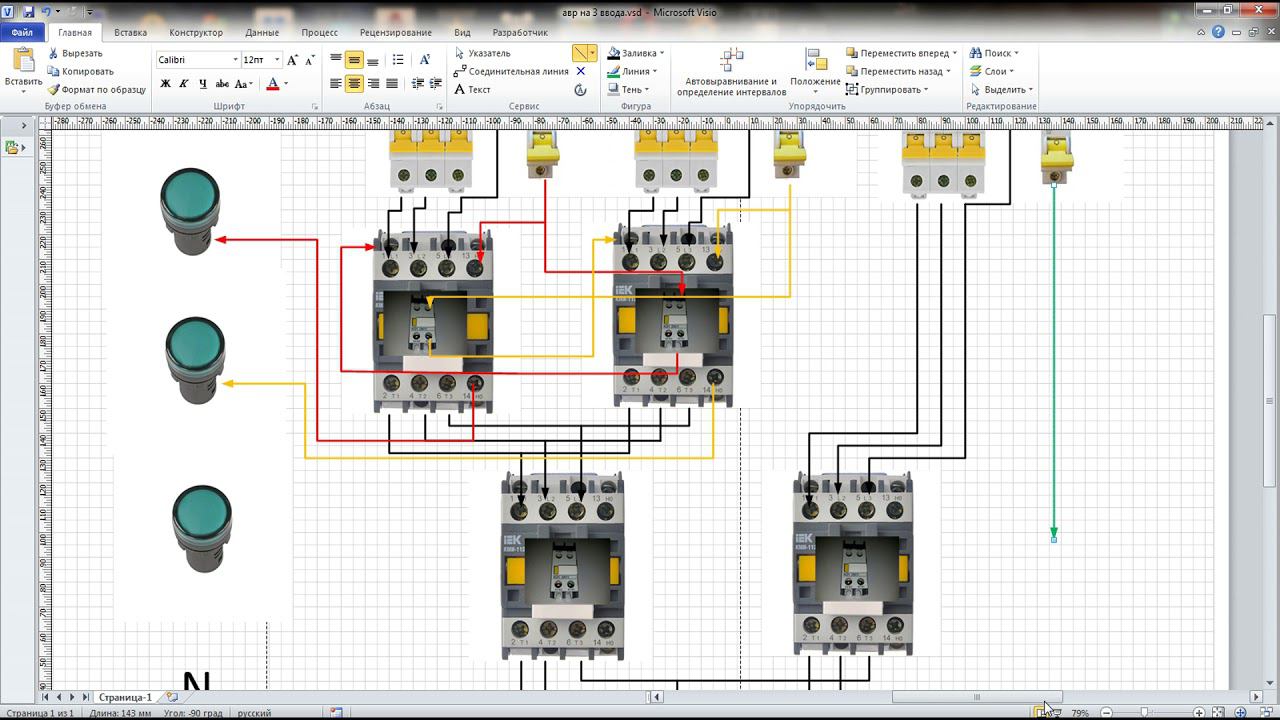This screenshot has height=720, width=1280.
Task: Click the Вырезать scissors icon
Action: point(53,53)
